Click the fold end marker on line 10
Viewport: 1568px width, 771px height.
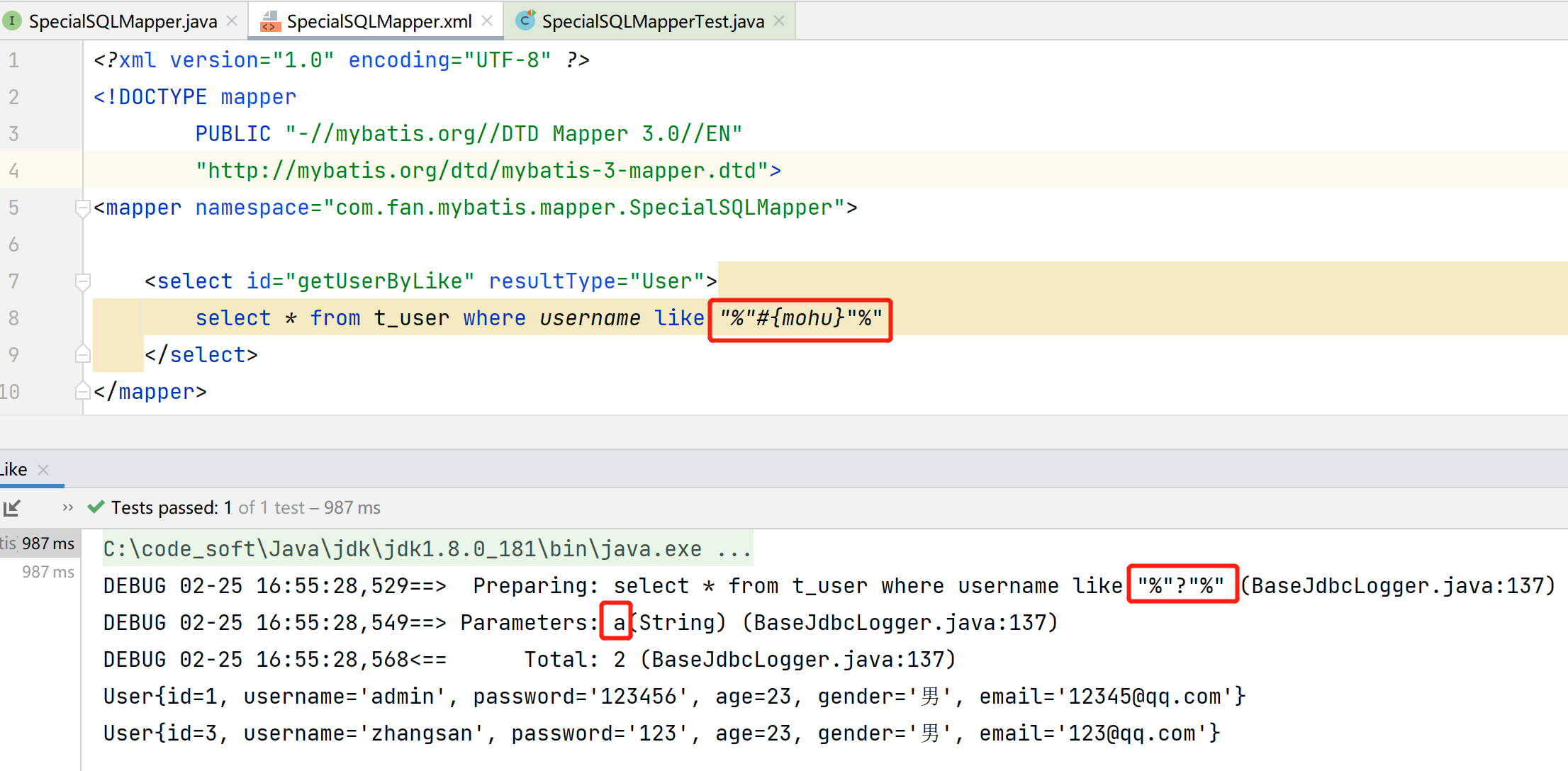(x=83, y=391)
